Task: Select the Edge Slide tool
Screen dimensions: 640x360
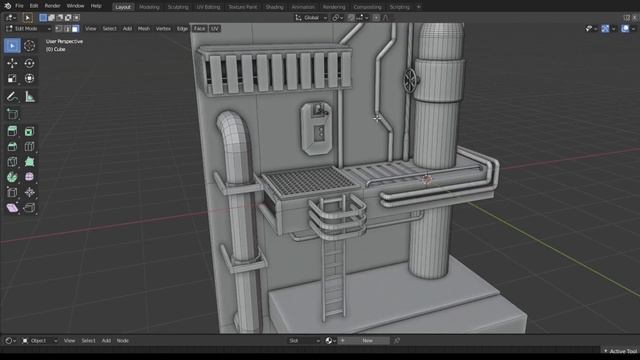Action: pyautogui.click(x=12, y=192)
